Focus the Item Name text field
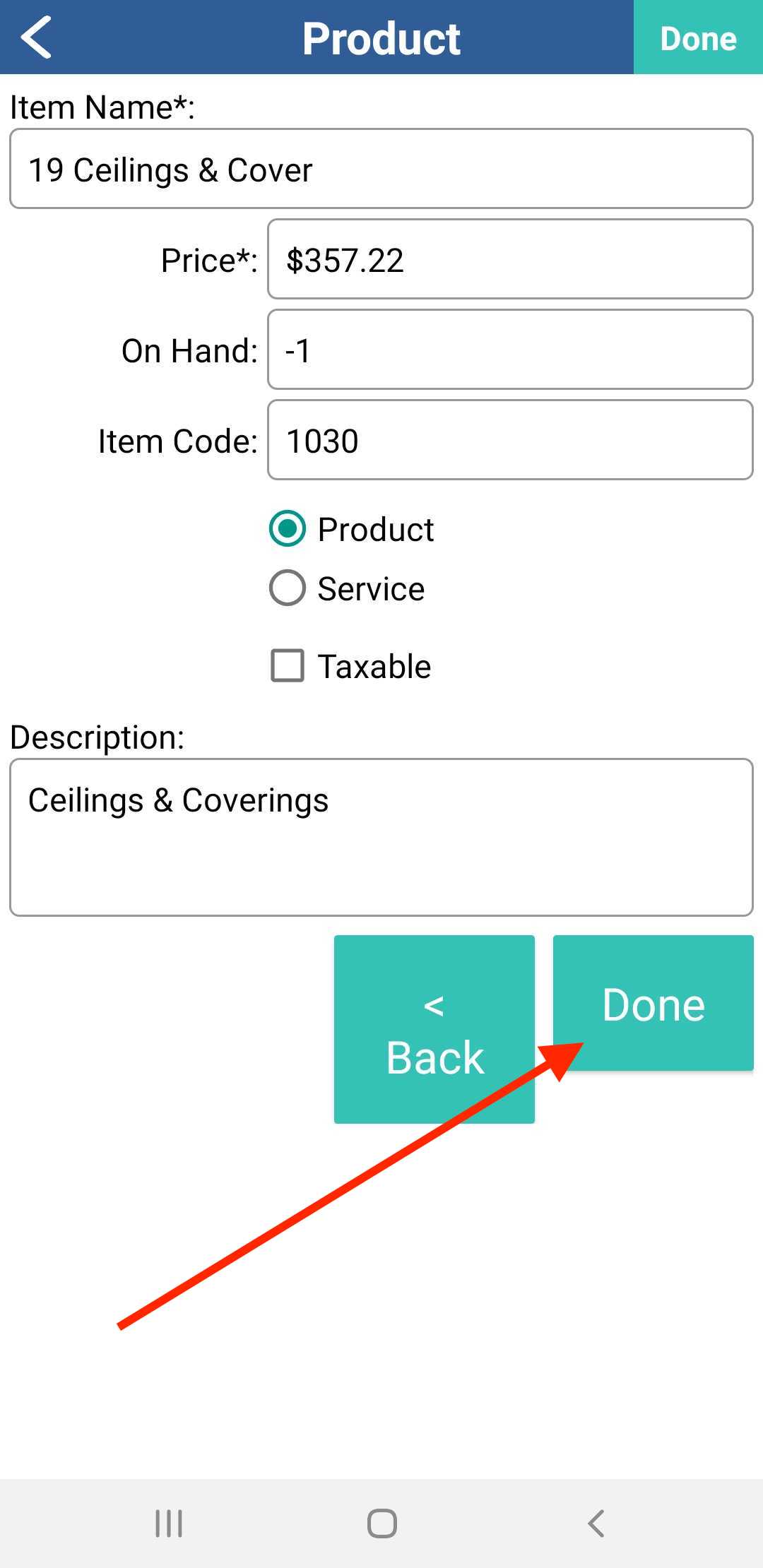 click(x=381, y=169)
